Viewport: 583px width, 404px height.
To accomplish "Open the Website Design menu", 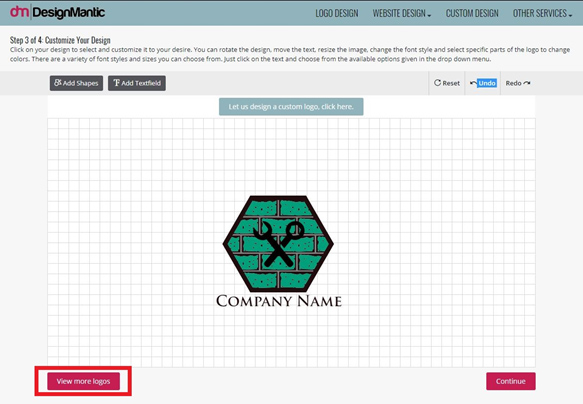I will coord(399,13).
